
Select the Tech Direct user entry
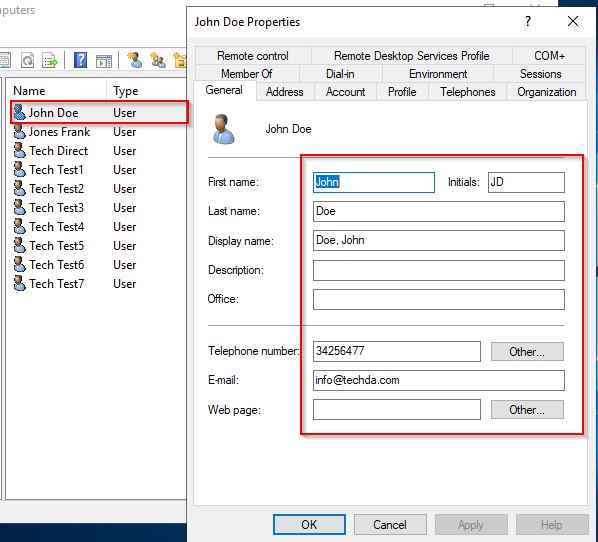click(x=59, y=151)
